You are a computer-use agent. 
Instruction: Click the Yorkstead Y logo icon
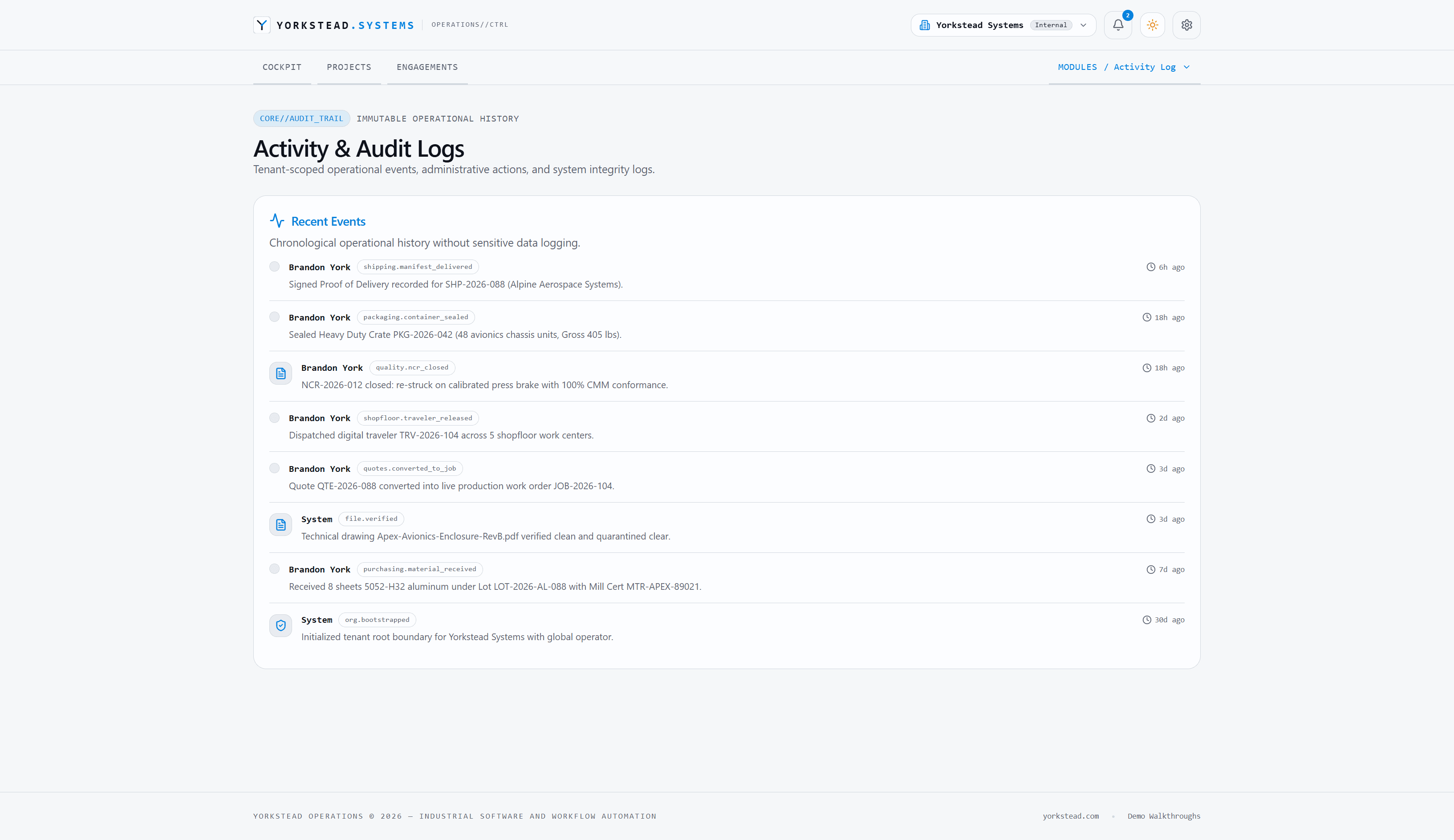262,25
